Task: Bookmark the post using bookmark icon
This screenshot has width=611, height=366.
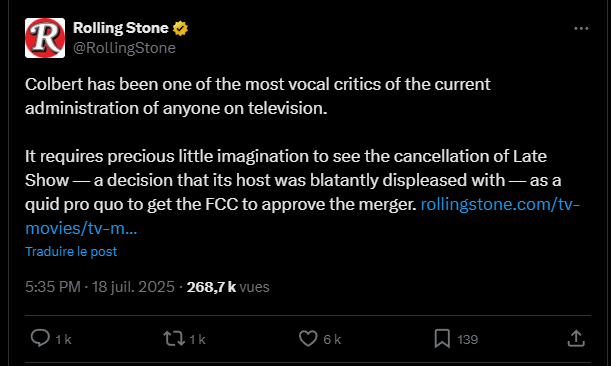Action: (442, 338)
